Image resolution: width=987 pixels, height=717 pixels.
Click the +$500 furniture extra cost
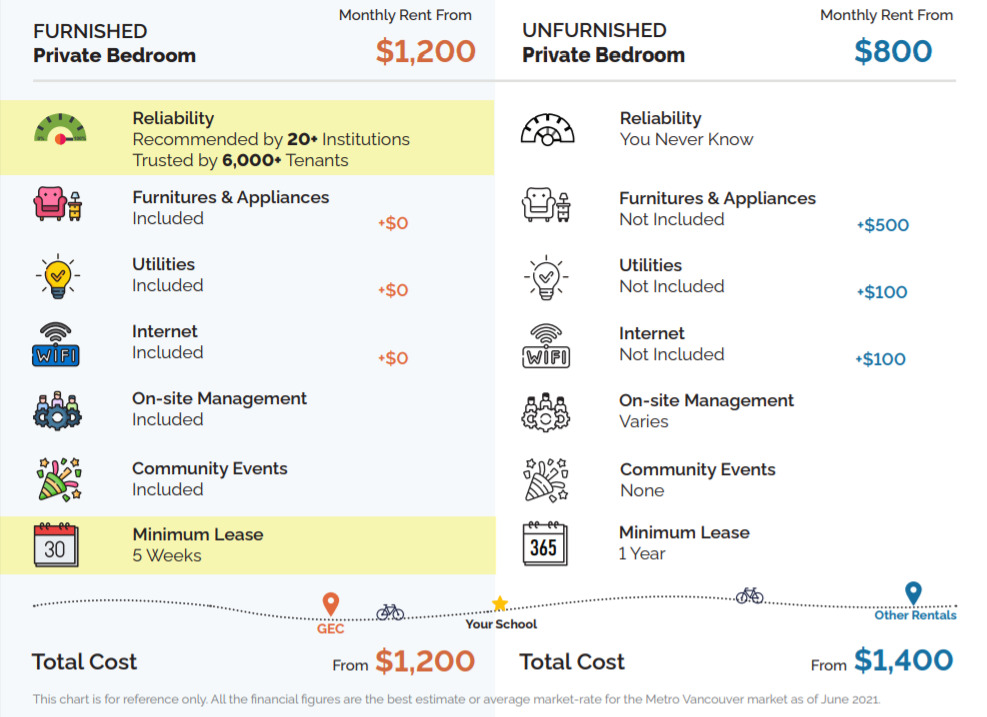pyautogui.click(x=883, y=225)
